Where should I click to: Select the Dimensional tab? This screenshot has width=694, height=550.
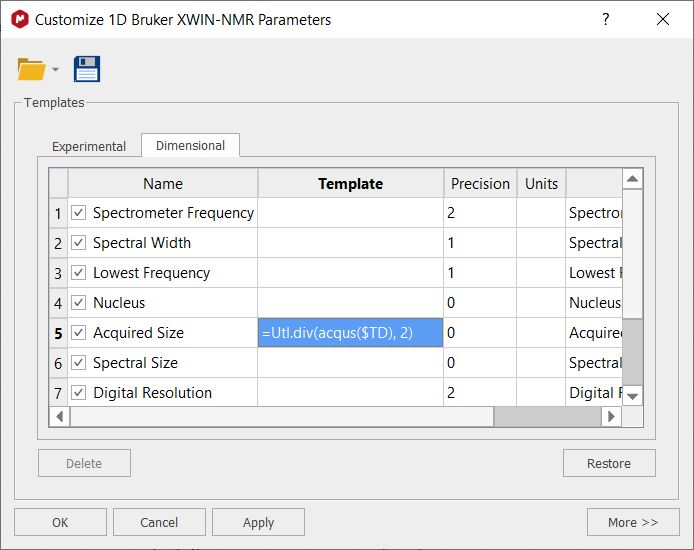(190, 146)
